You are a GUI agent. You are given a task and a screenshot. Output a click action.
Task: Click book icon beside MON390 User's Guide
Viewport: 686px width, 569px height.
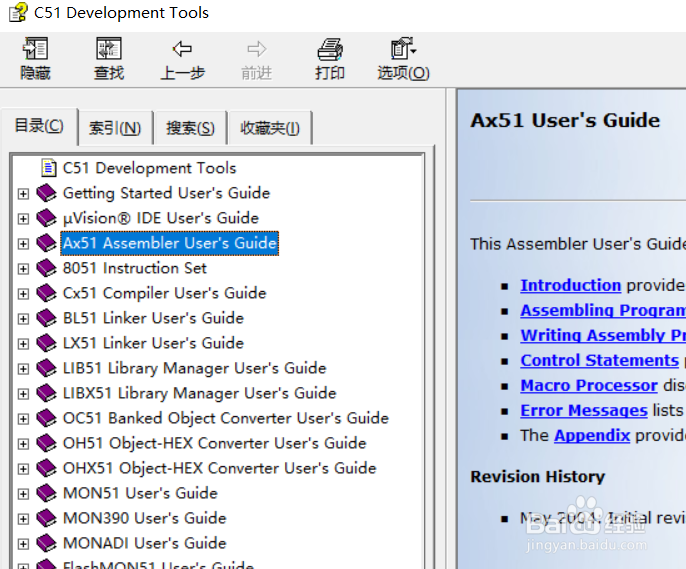(46, 518)
